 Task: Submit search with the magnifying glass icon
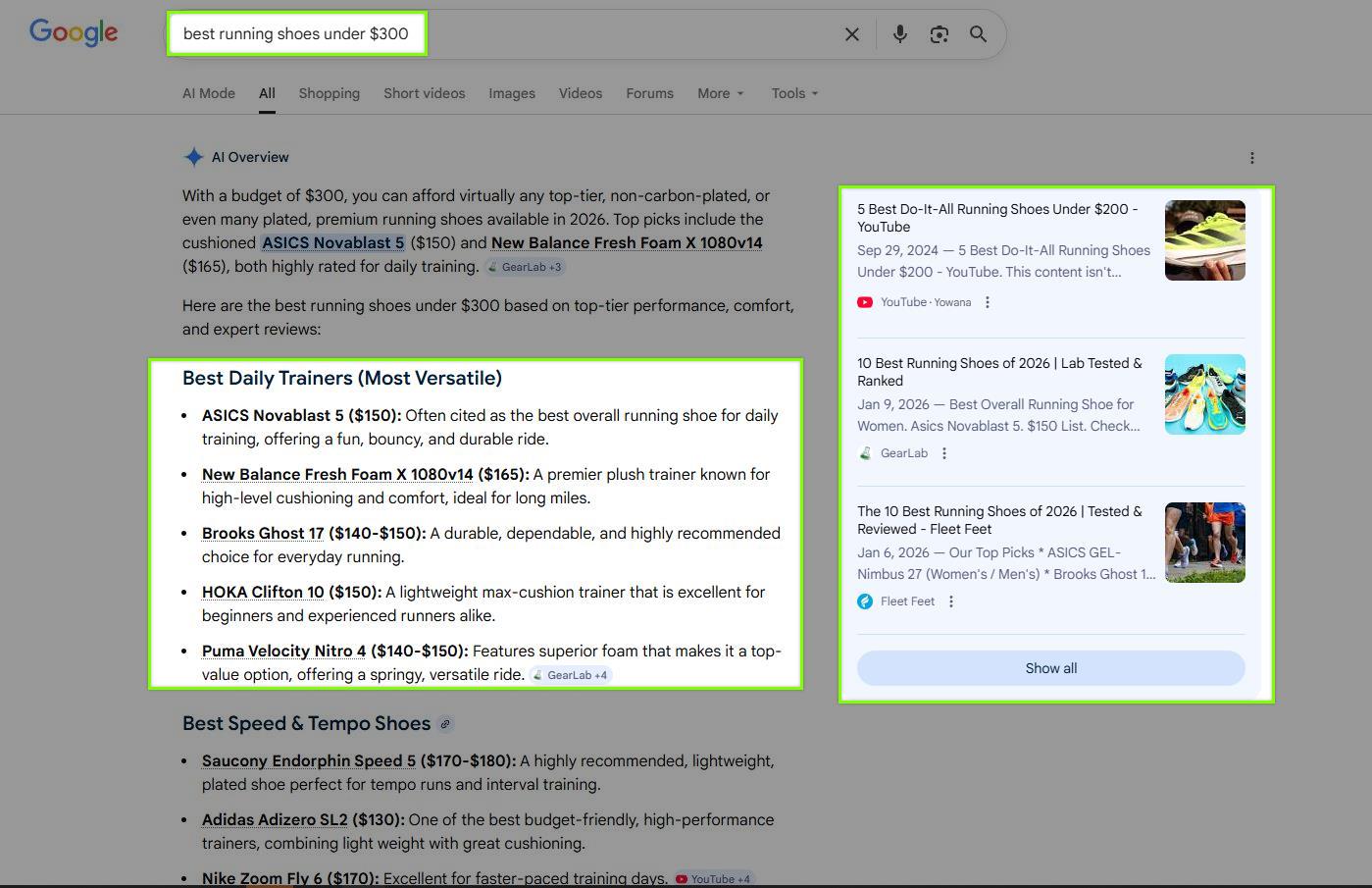click(978, 34)
